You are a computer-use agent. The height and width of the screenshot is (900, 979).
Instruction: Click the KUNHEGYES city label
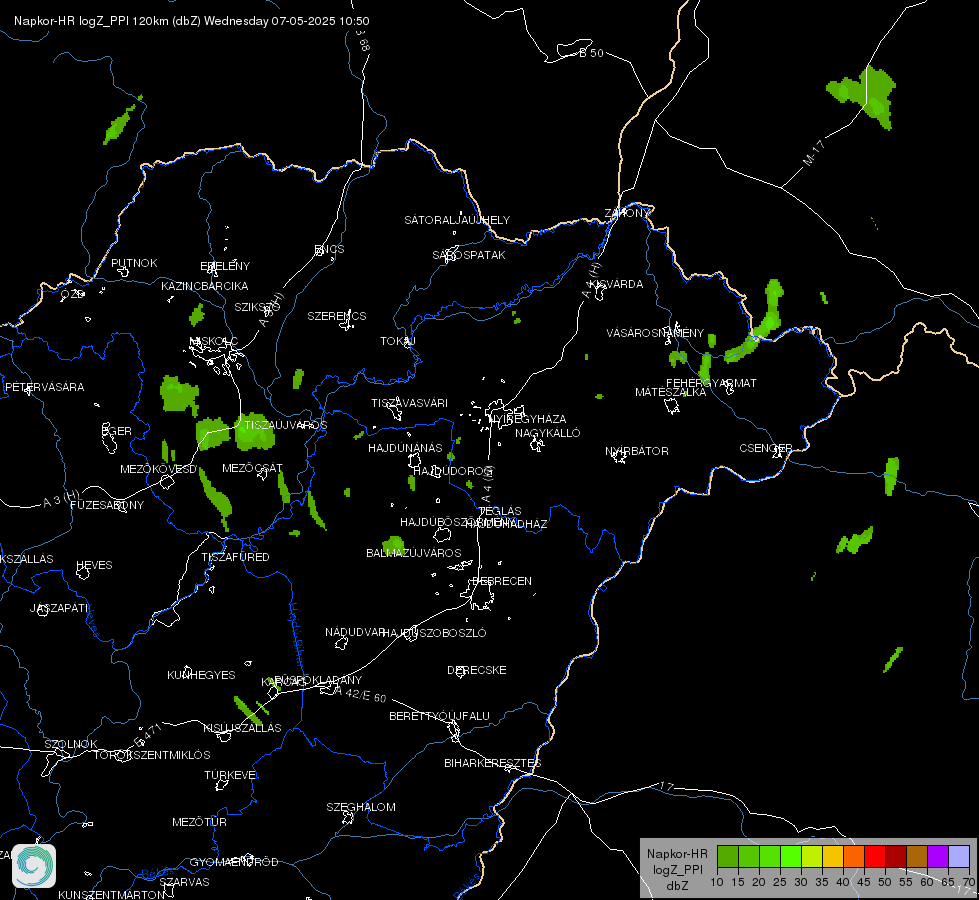pyautogui.click(x=201, y=675)
